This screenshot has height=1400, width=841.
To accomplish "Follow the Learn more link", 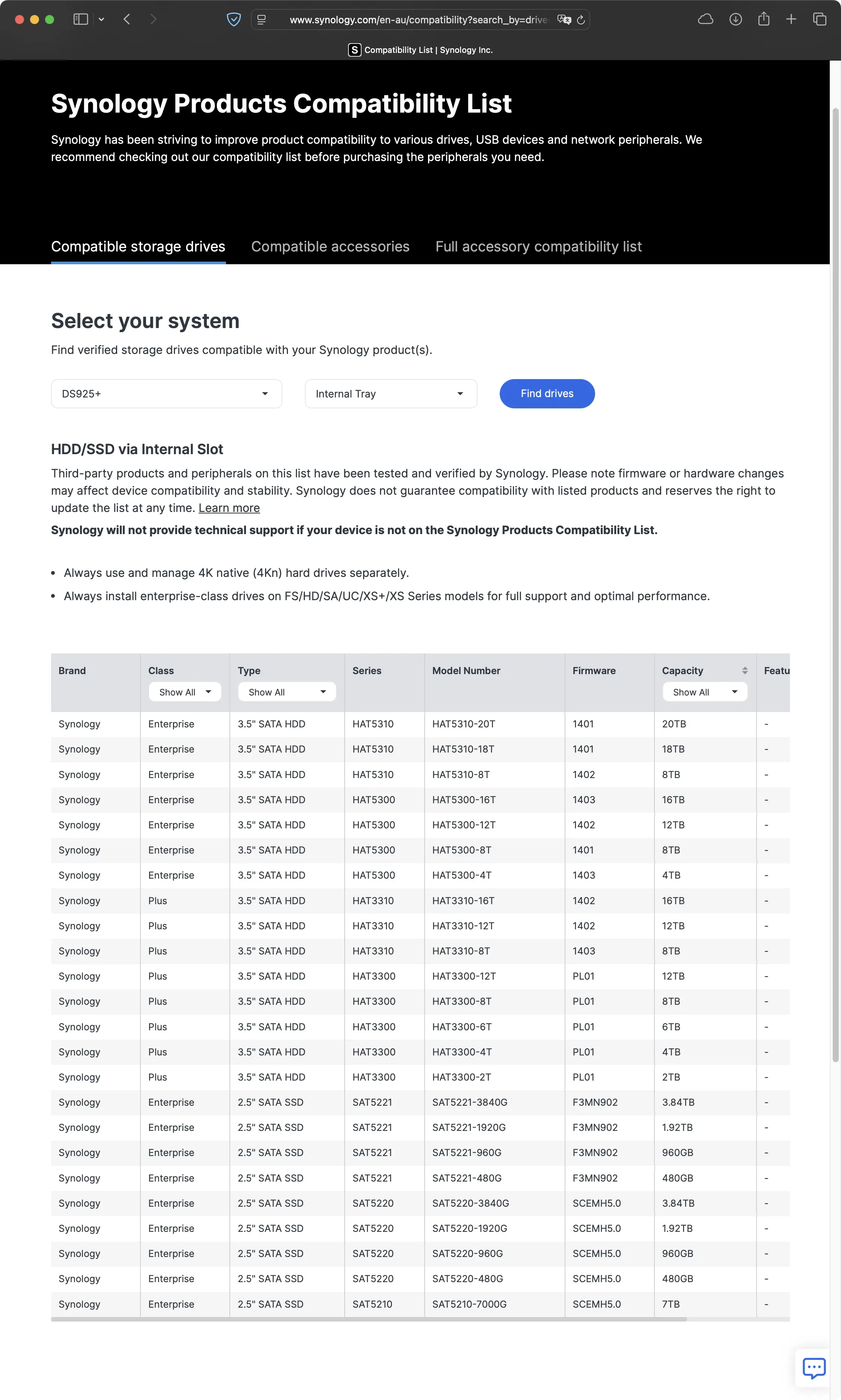I will [229, 508].
